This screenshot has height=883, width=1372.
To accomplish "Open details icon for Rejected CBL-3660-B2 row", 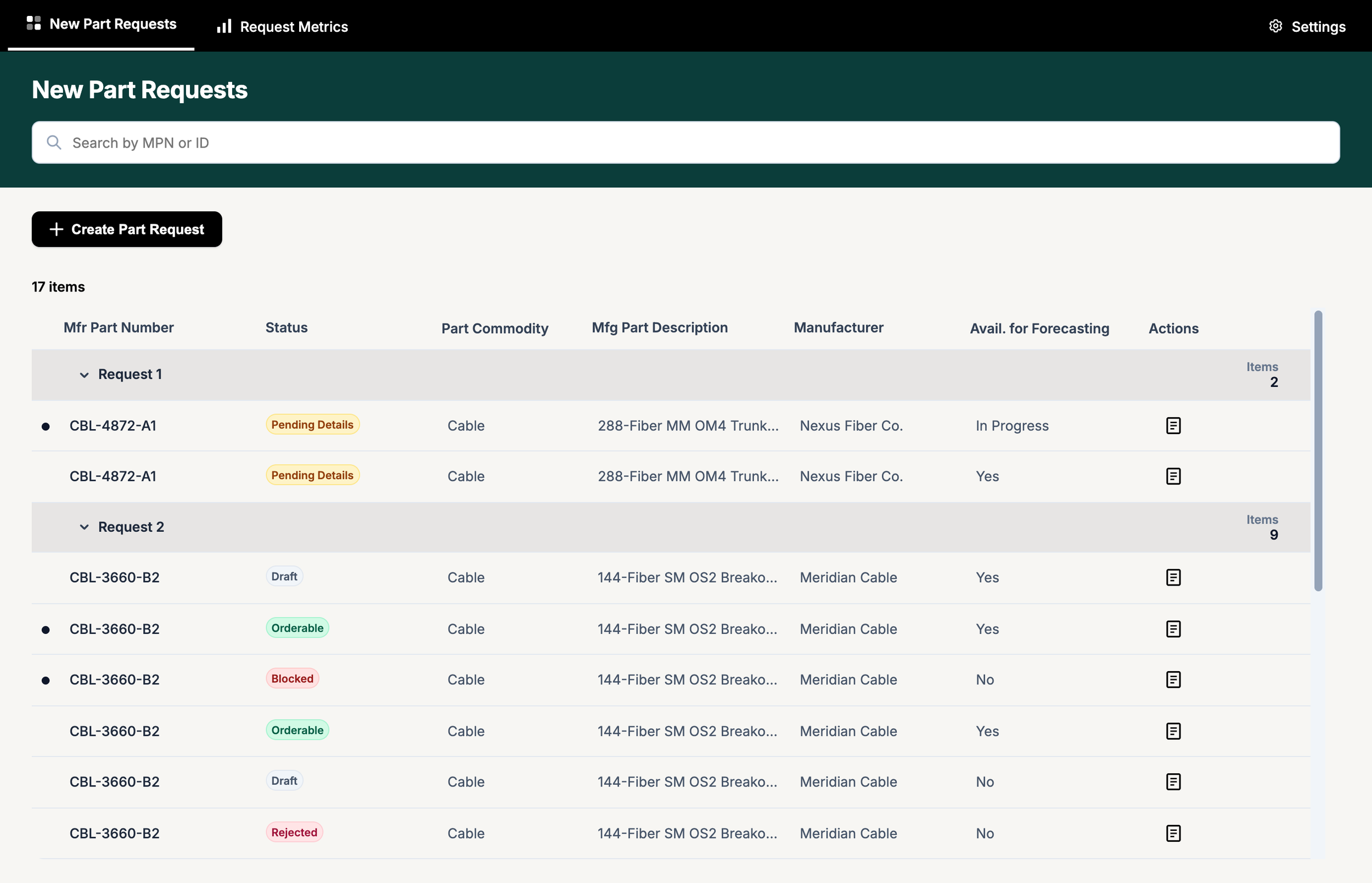I will (x=1173, y=833).
